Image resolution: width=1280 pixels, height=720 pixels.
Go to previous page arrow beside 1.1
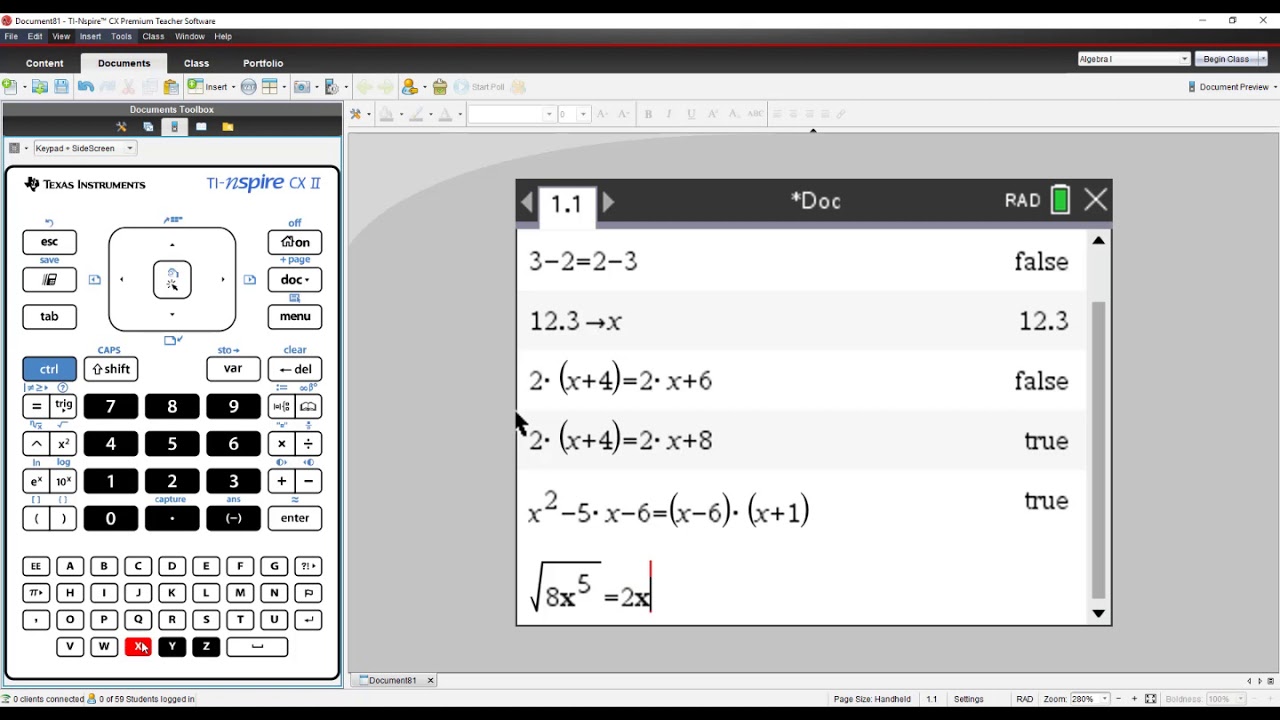tap(527, 203)
